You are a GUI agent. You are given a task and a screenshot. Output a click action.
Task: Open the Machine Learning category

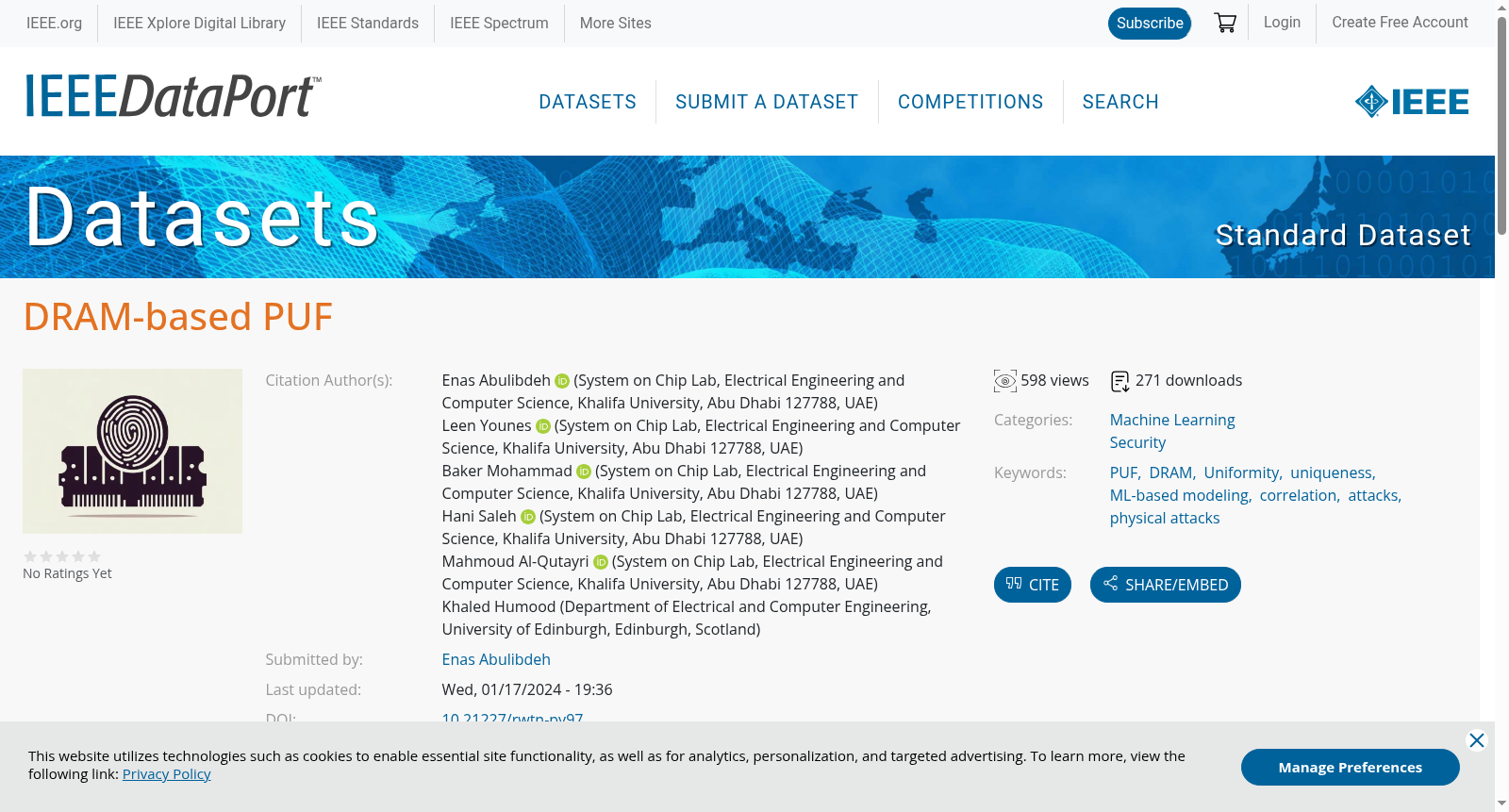1172,420
